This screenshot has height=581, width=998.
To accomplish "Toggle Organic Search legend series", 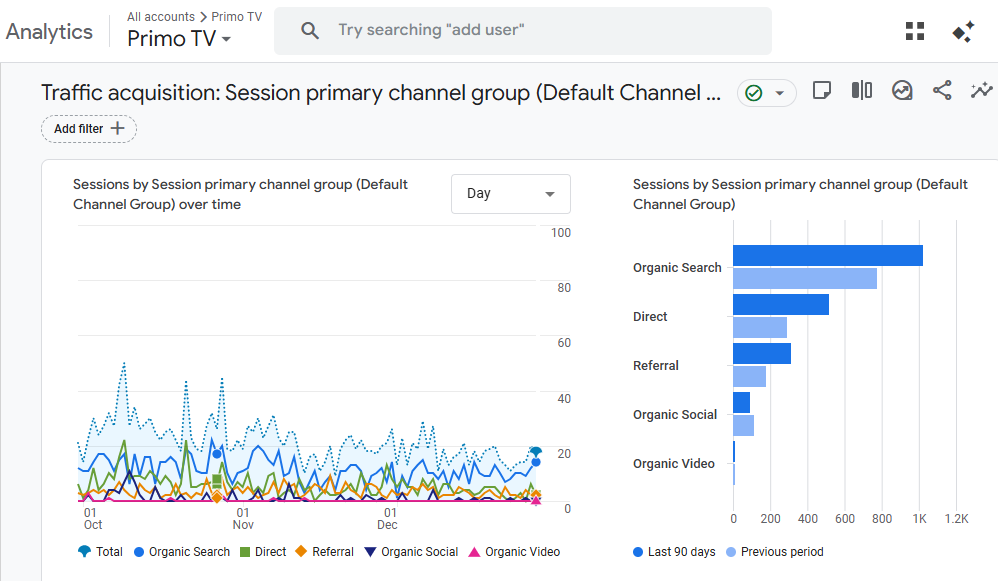I will coord(181,552).
